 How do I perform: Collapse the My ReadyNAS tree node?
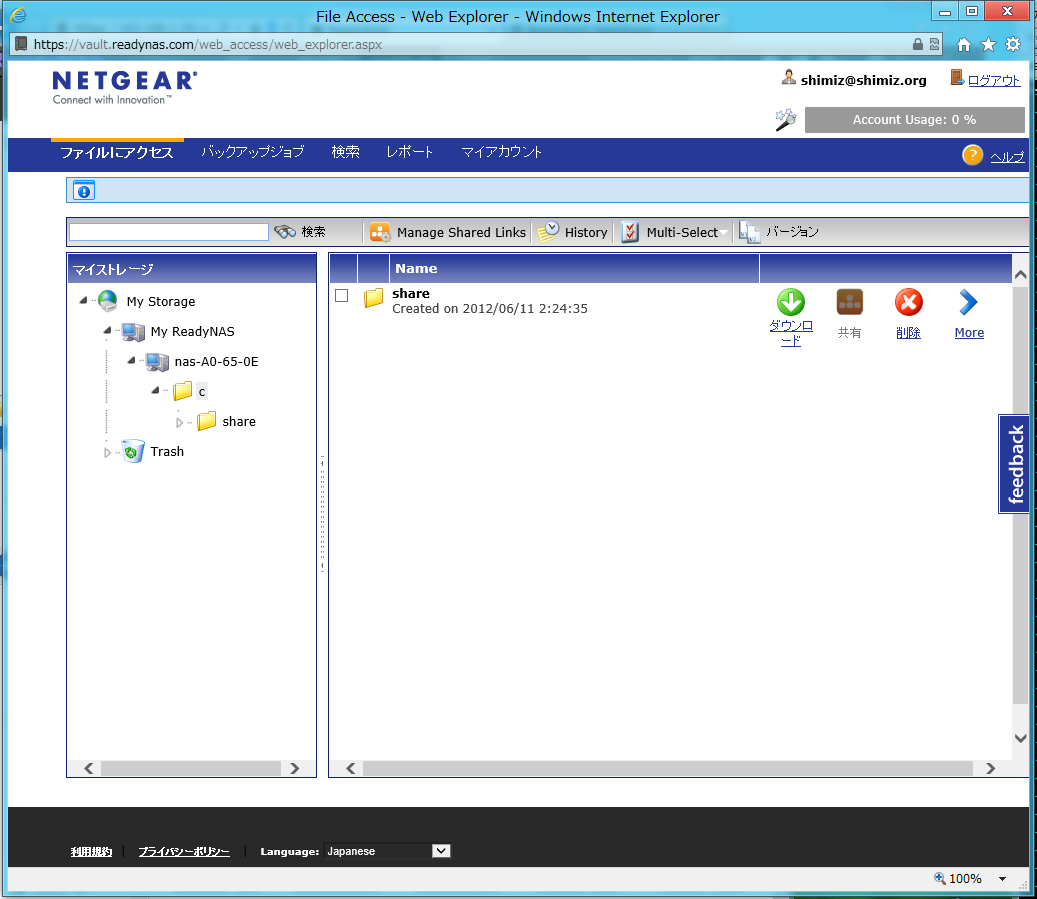click(107, 331)
